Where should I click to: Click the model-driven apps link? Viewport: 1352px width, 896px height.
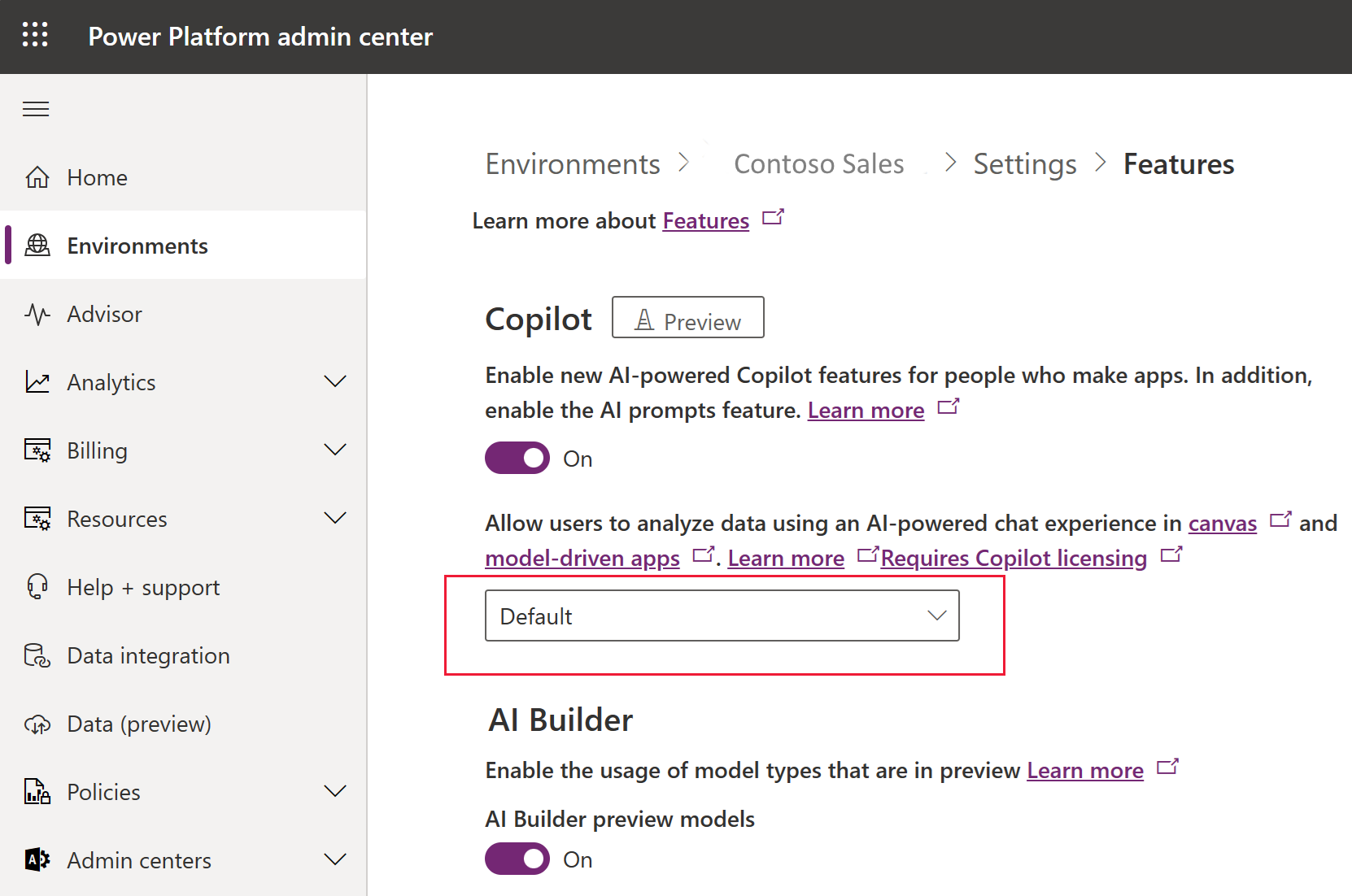pos(582,559)
